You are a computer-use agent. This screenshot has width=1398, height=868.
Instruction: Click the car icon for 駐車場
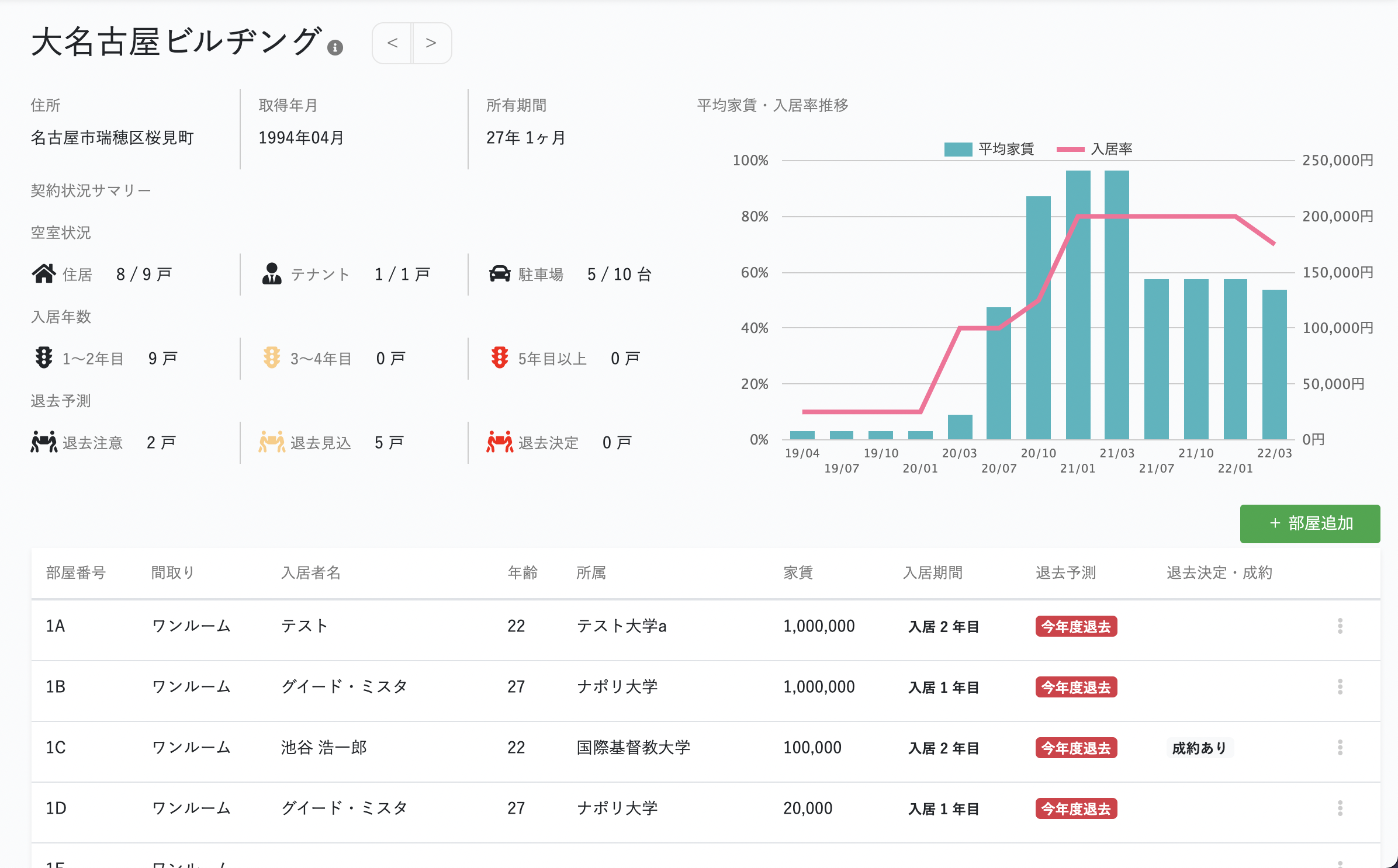[x=500, y=274]
